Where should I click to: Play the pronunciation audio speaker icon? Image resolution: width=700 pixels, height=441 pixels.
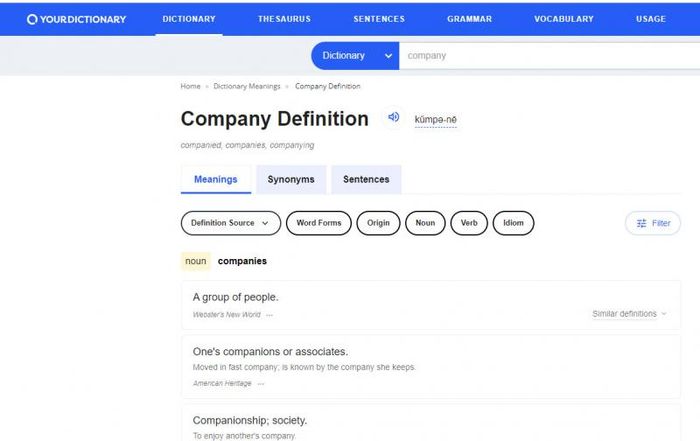tap(393, 117)
